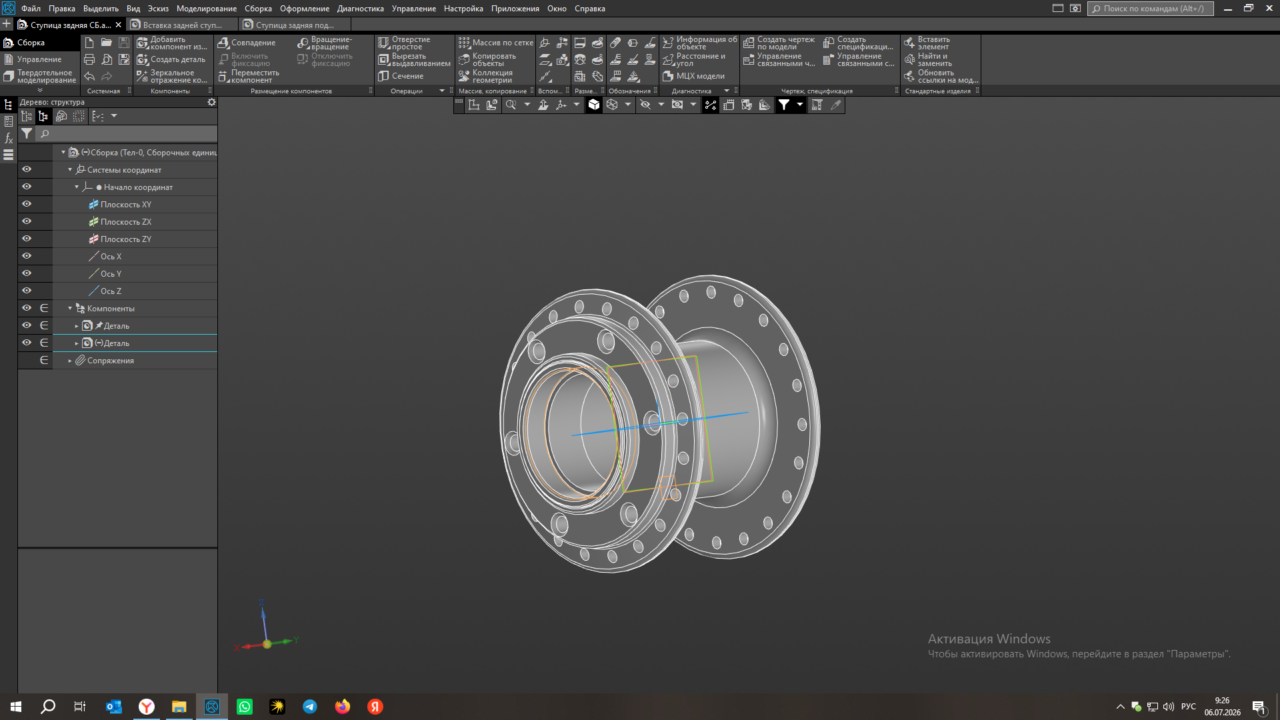Screen dimensions: 1280x720
Task: Launch Firefox from the taskbar
Action: click(343, 706)
